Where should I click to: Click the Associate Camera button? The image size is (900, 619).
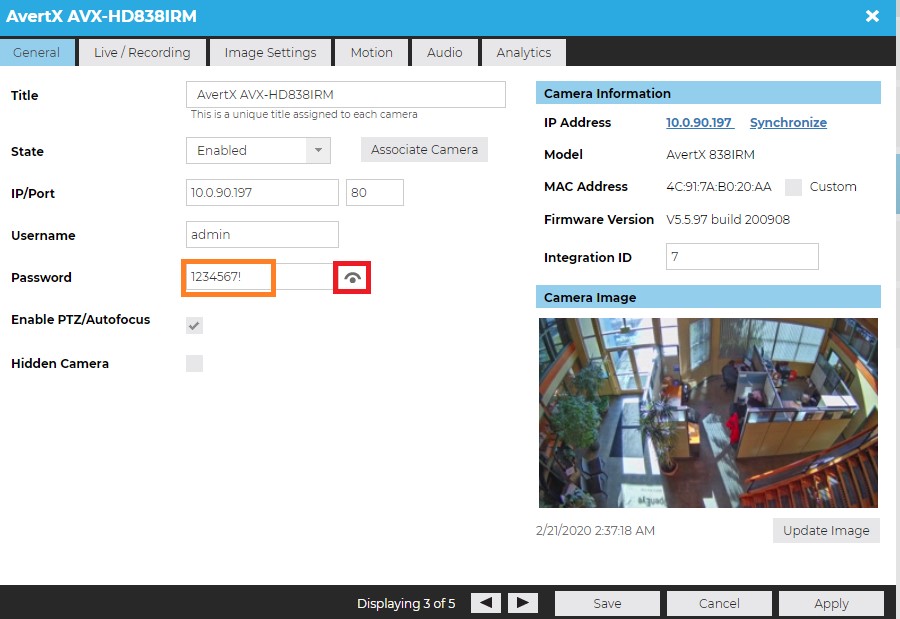424,149
